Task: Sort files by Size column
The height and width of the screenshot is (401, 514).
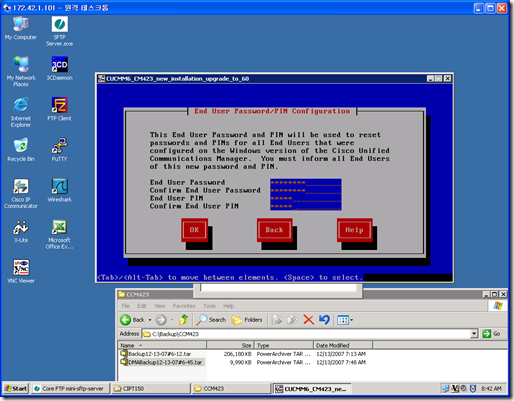Action: [230, 345]
